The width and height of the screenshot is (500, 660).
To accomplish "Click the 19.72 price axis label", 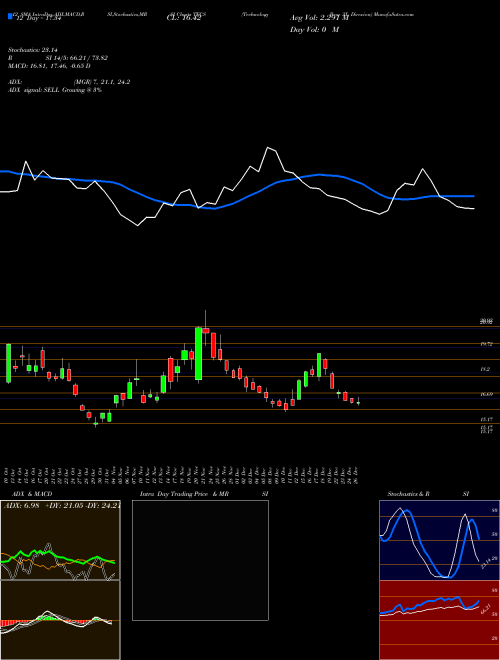I will point(487,344).
